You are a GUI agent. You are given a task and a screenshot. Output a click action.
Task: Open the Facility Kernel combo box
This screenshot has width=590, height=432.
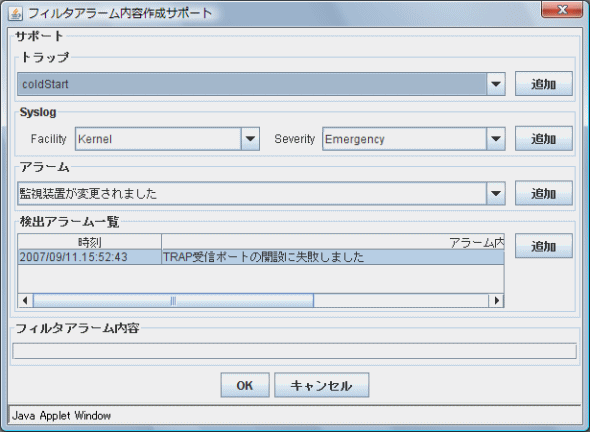coord(167,139)
